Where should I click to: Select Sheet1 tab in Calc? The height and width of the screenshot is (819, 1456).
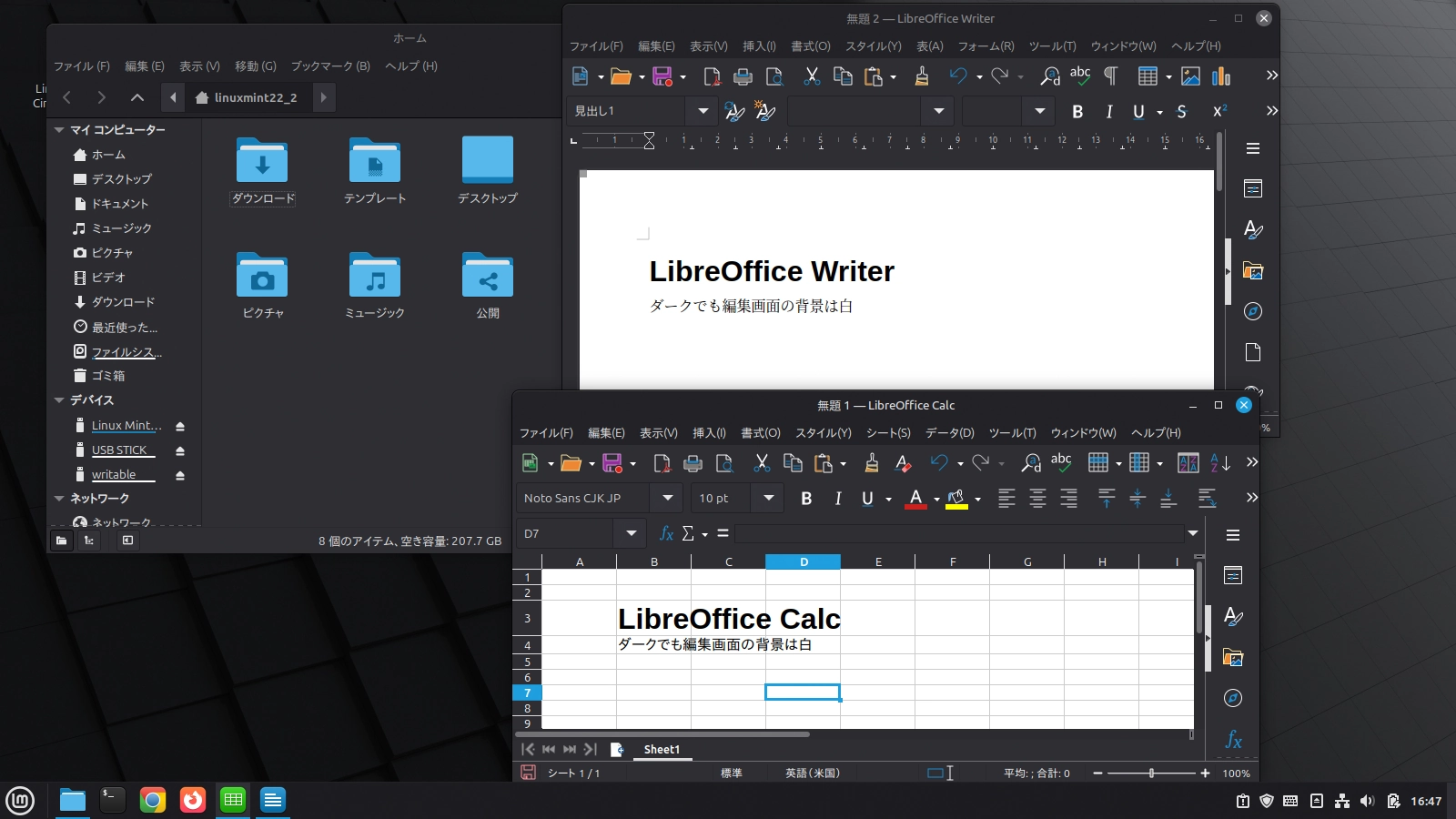662,750
